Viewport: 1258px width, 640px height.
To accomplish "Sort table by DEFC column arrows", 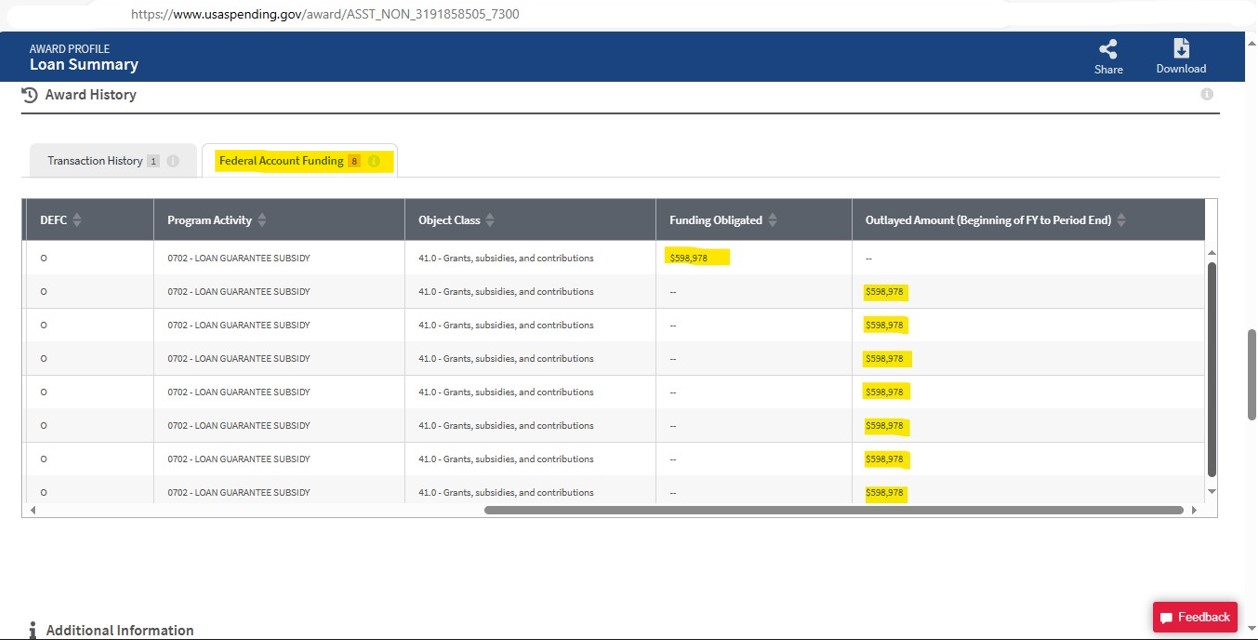I will click(x=77, y=220).
